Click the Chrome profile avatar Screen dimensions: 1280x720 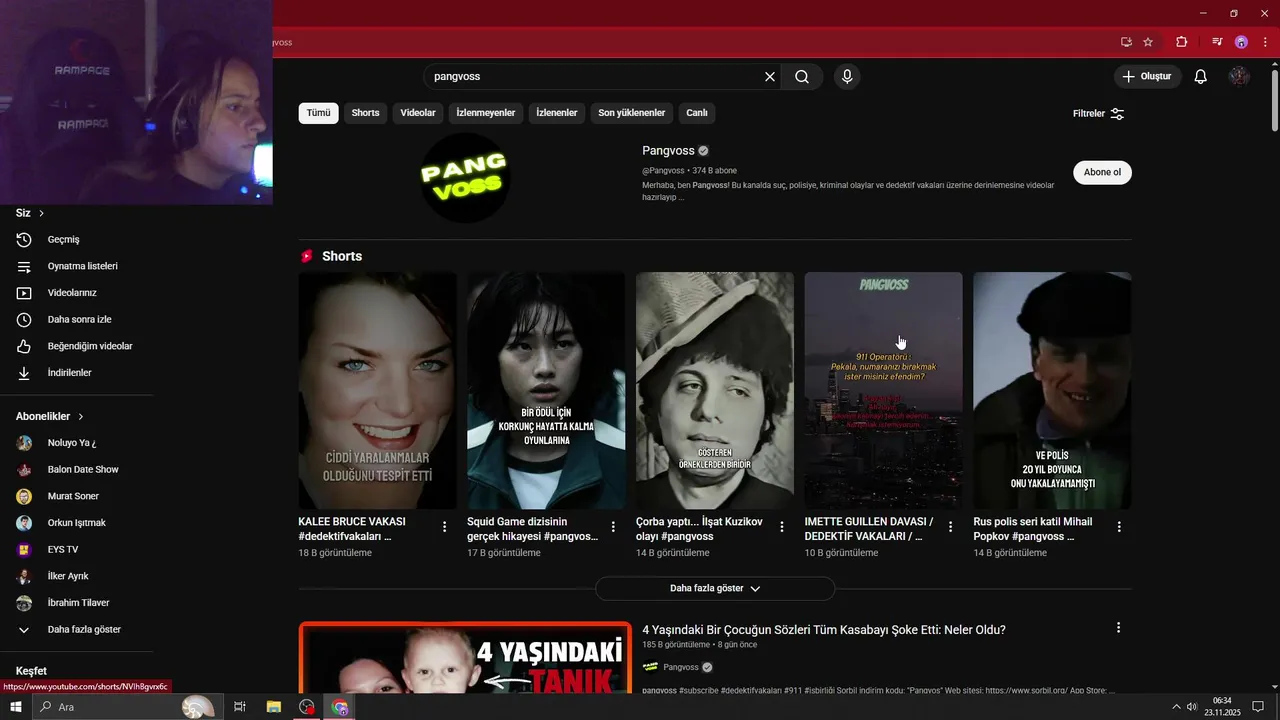(x=1241, y=42)
